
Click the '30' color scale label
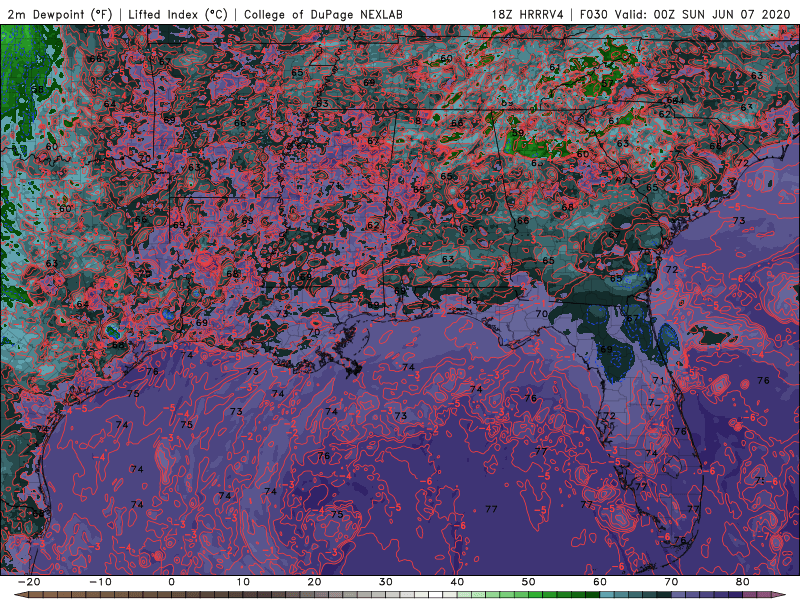click(386, 582)
